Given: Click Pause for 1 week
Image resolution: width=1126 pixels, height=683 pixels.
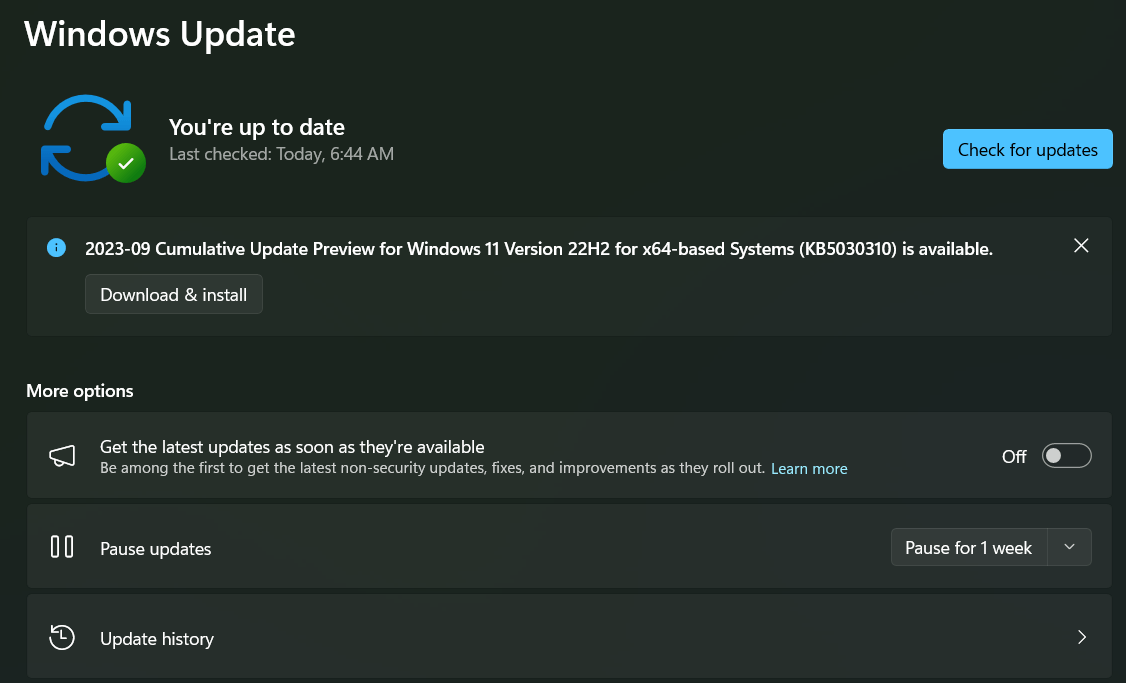Looking at the screenshot, I should [x=968, y=547].
